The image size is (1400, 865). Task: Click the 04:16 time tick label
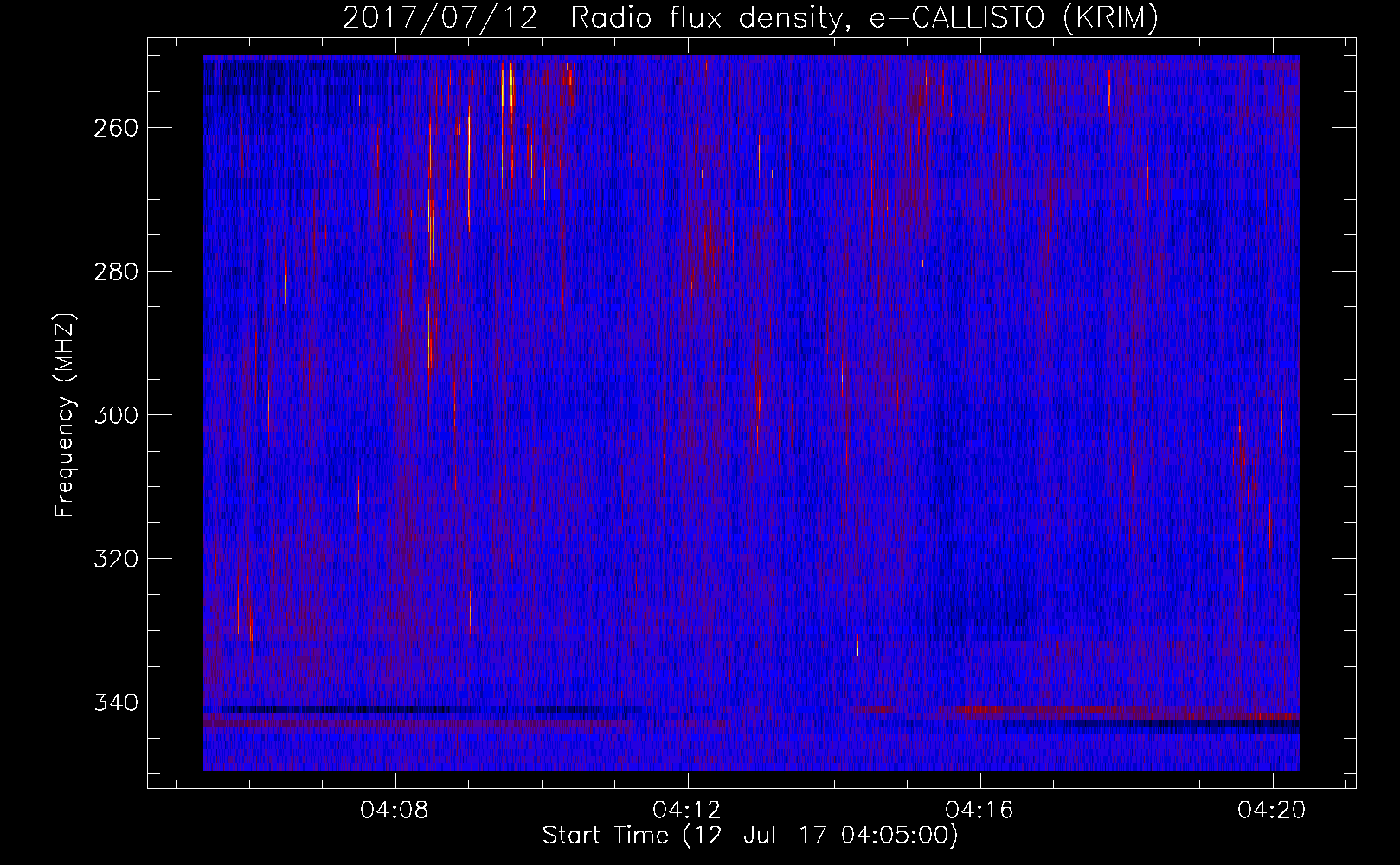pyautogui.click(x=980, y=811)
